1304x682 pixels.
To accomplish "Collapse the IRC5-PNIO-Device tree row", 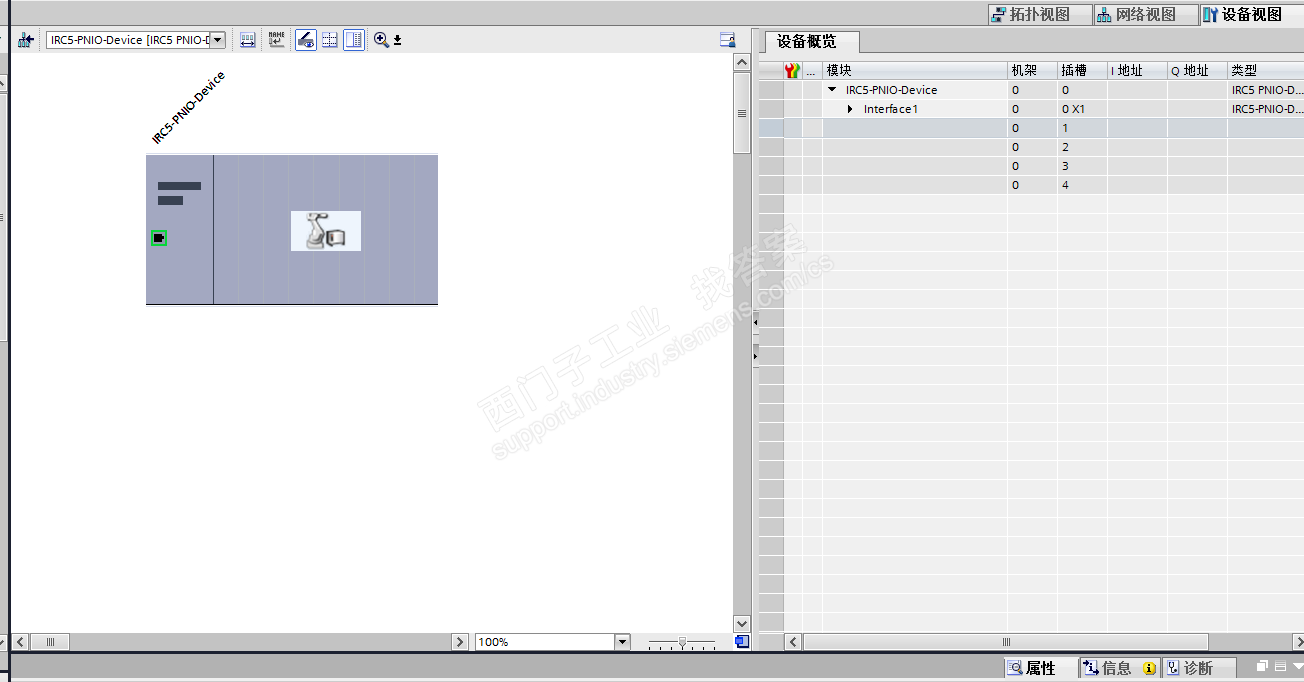I will click(x=832, y=90).
